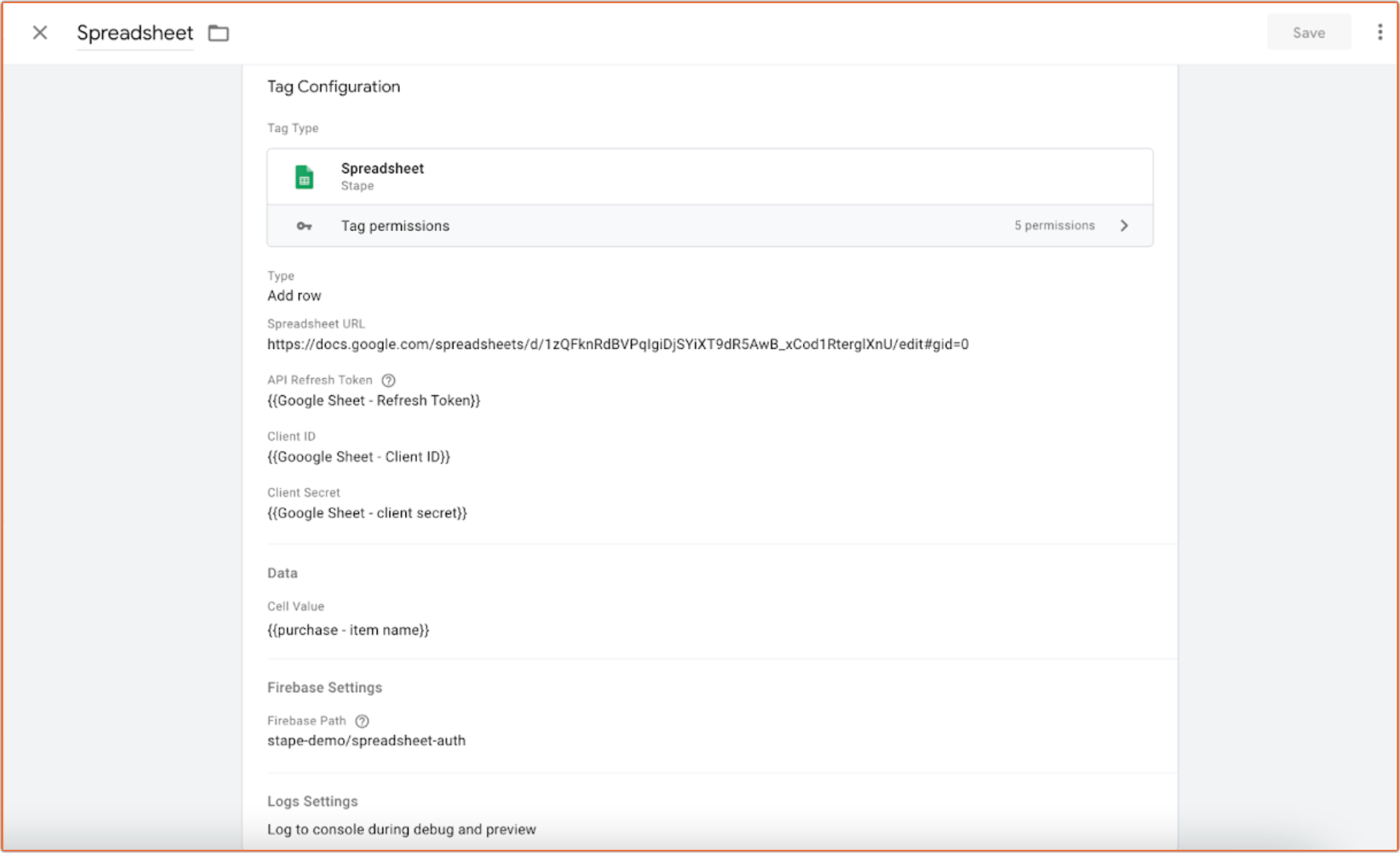Click the key icon in Tag permissions
Screen dimensions: 1400x853
304,226
